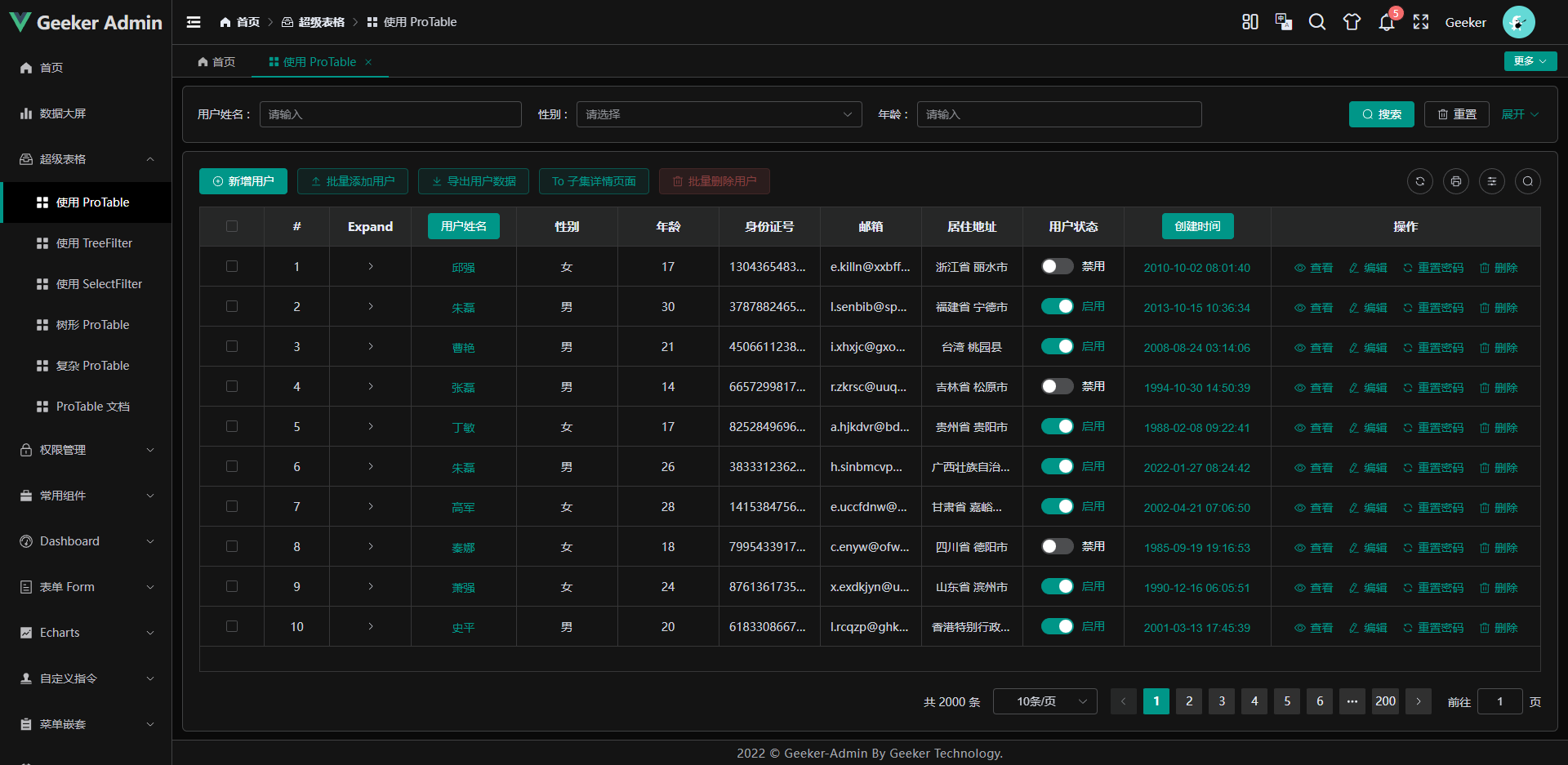
Task: Open theme settings via the shirt icon
Action: (x=1352, y=22)
